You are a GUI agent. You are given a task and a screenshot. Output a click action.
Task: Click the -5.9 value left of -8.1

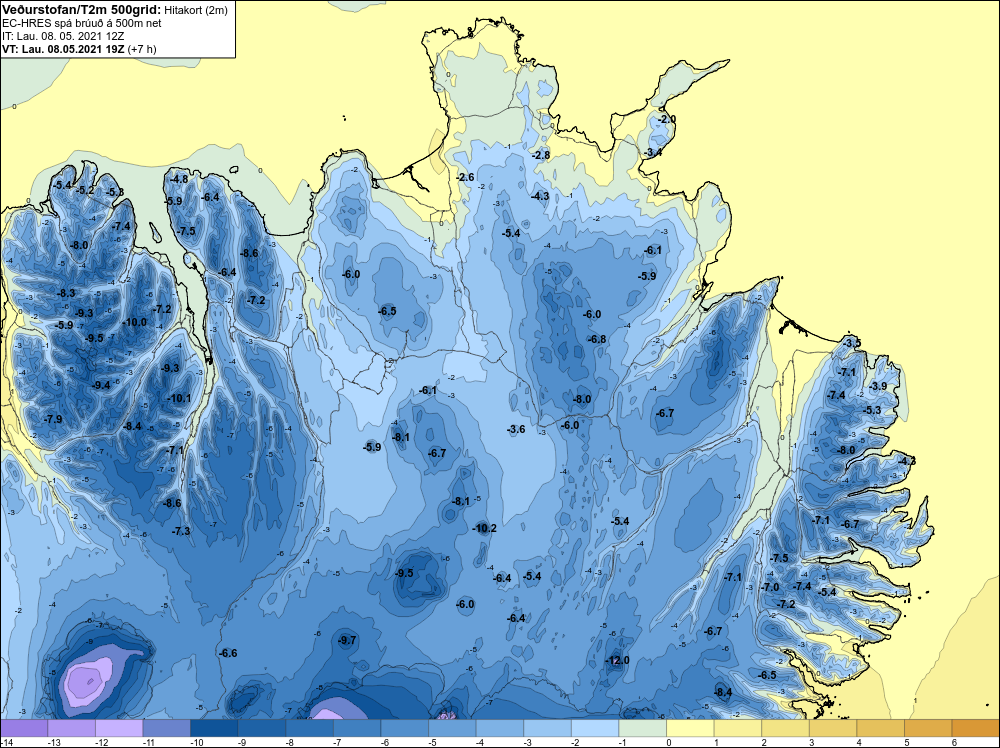click(372, 448)
